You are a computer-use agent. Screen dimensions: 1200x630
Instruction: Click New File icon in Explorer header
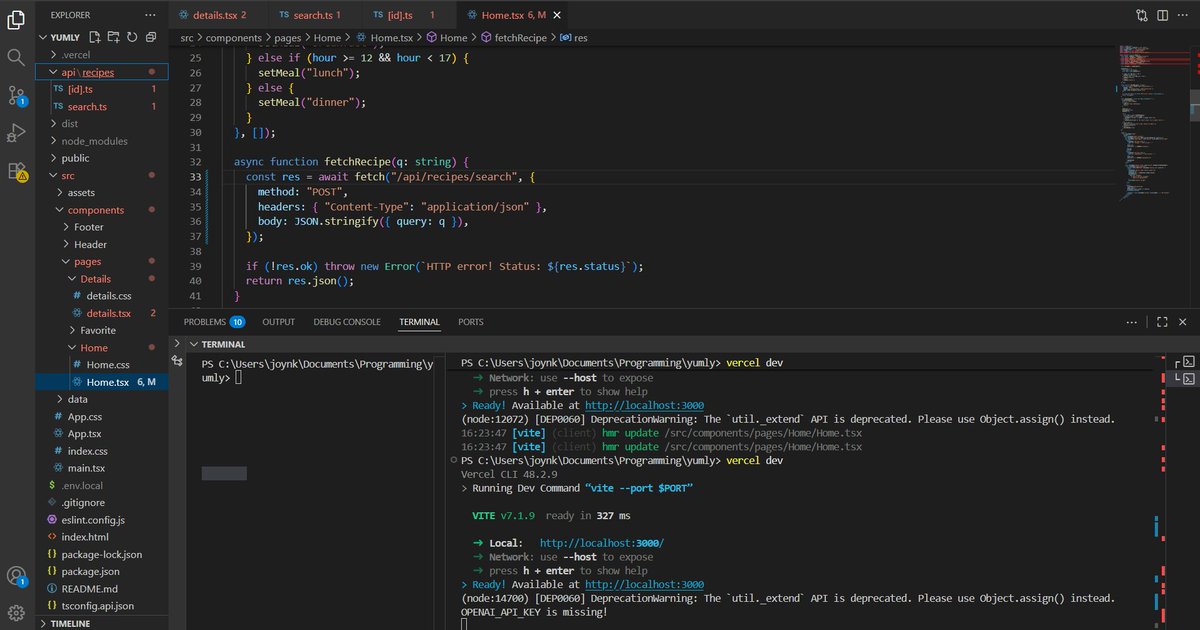(96, 37)
